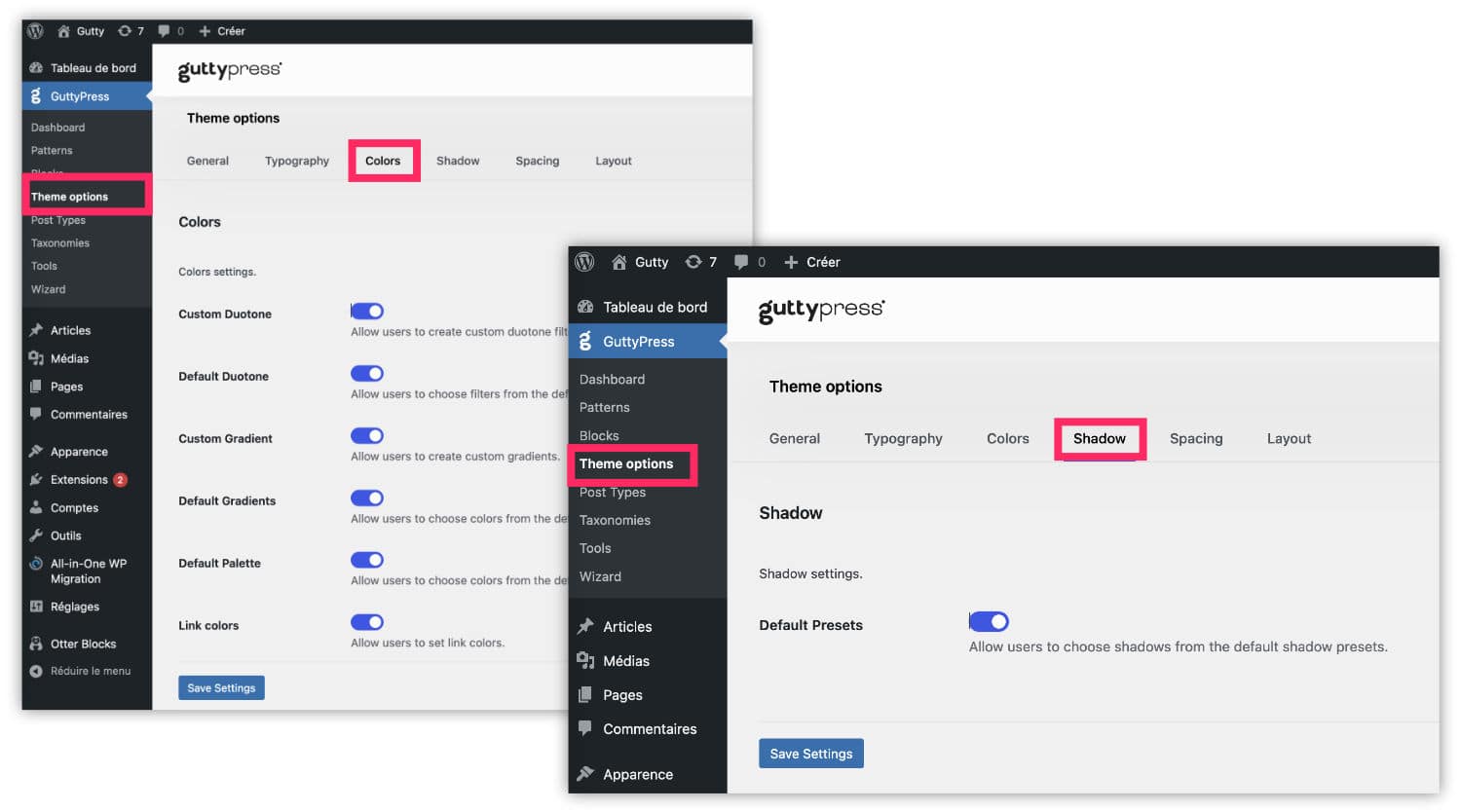Image resolution: width=1461 pixels, height=812 pixels.
Task: Click Articles pin icon in back window sidebar
Action: pyautogui.click(x=36, y=330)
